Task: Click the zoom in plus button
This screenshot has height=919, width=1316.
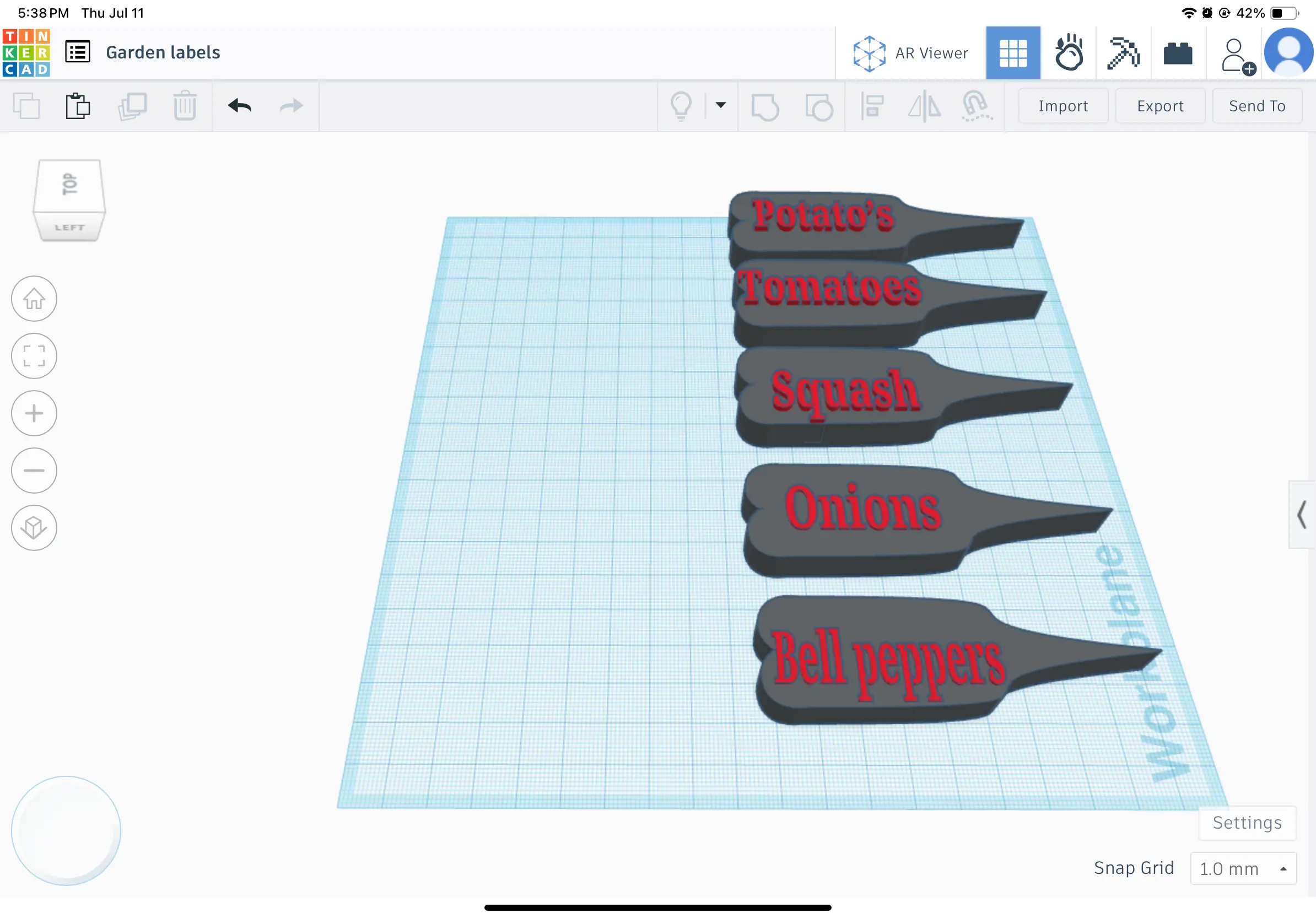Action: [34, 413]
